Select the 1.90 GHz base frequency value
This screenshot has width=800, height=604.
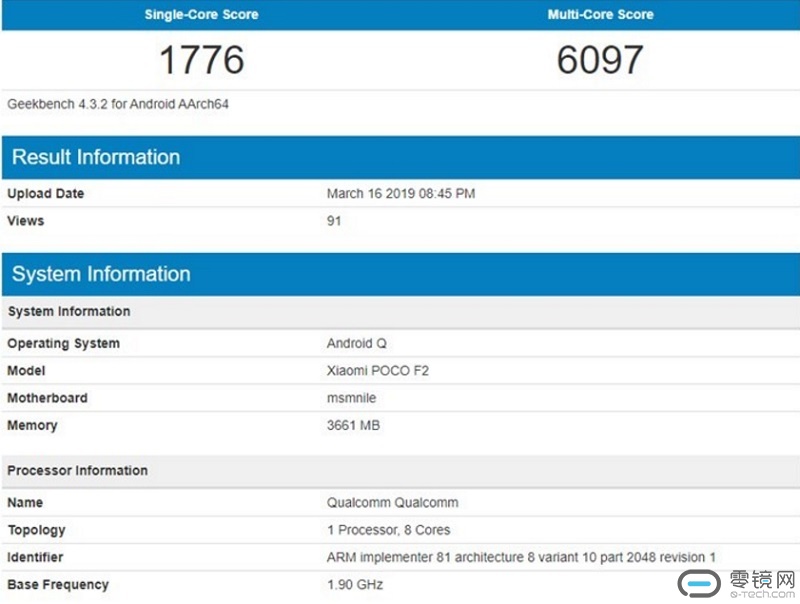click(x=354, y=585)
